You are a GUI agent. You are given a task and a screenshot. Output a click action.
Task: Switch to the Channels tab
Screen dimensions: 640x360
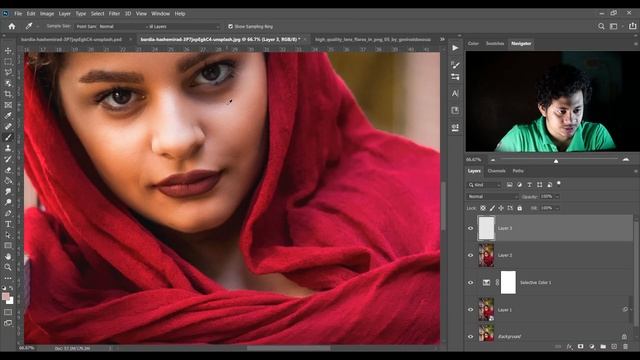coord(496,171)
